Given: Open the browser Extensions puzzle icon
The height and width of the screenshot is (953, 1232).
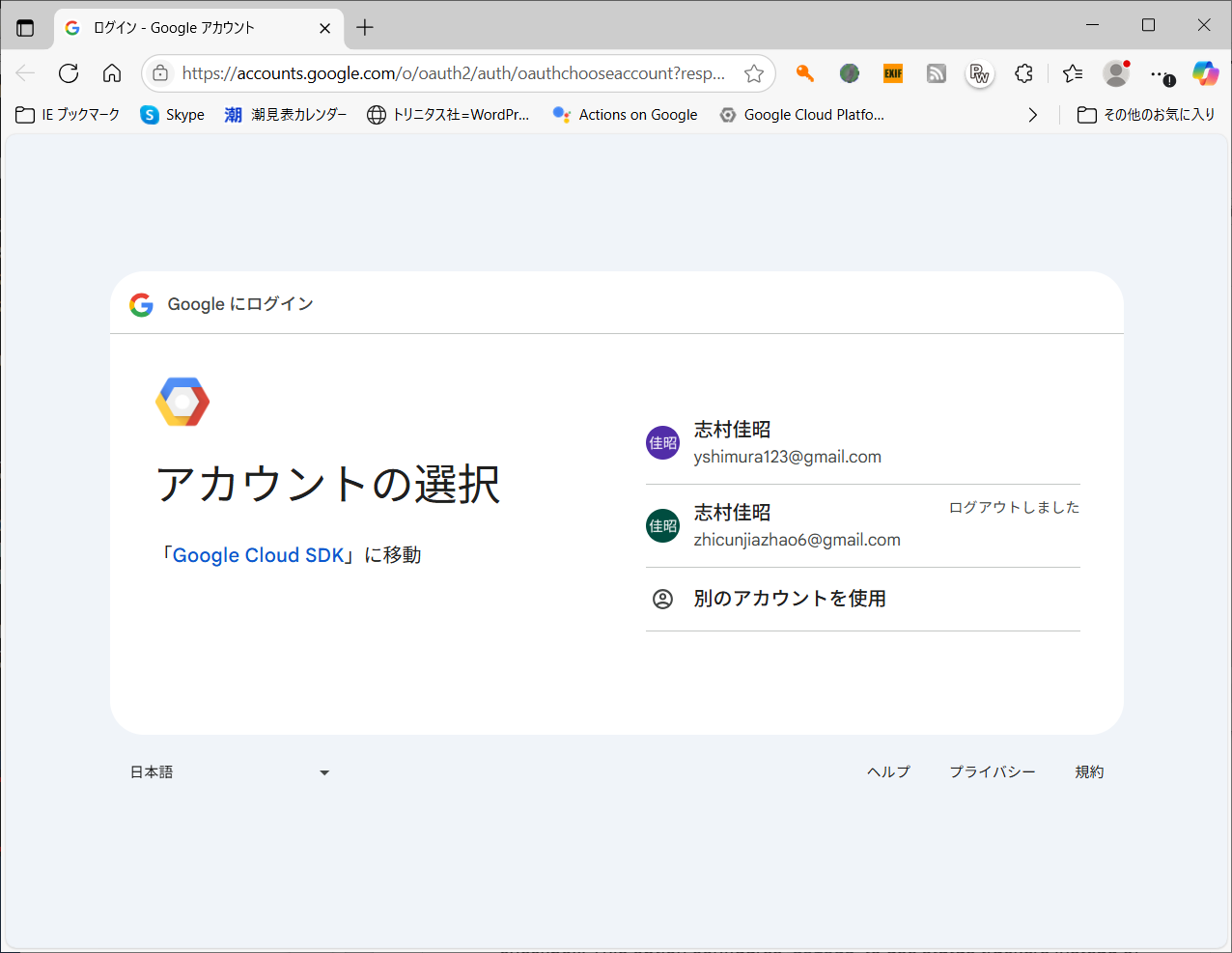Looking at the screenshot, I should point(1023,73).
